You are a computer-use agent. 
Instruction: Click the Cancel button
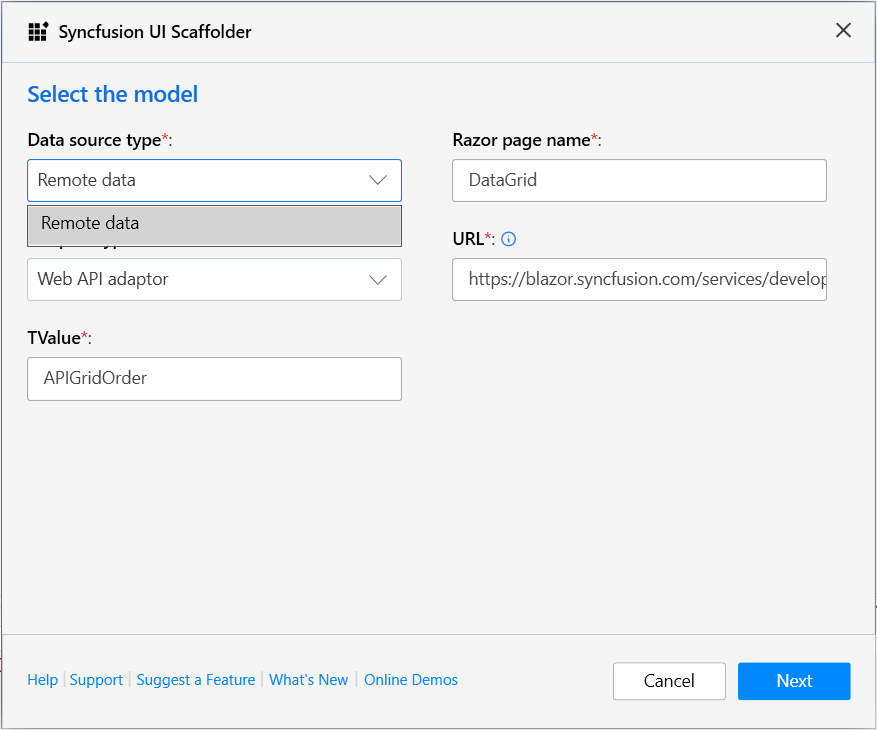669,681
